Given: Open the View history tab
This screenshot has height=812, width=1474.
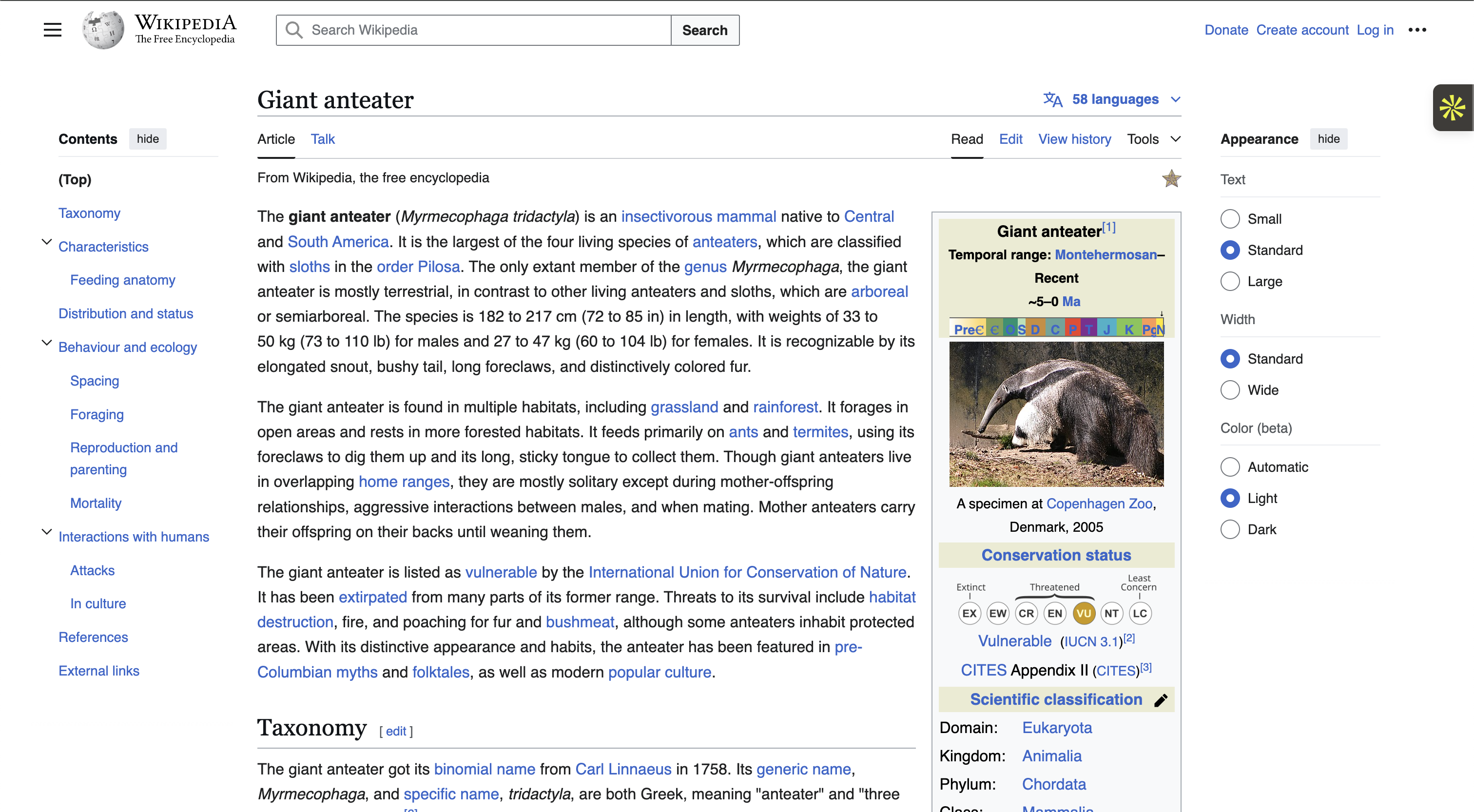Looking at the screenshot, I should pos(1074,139).
